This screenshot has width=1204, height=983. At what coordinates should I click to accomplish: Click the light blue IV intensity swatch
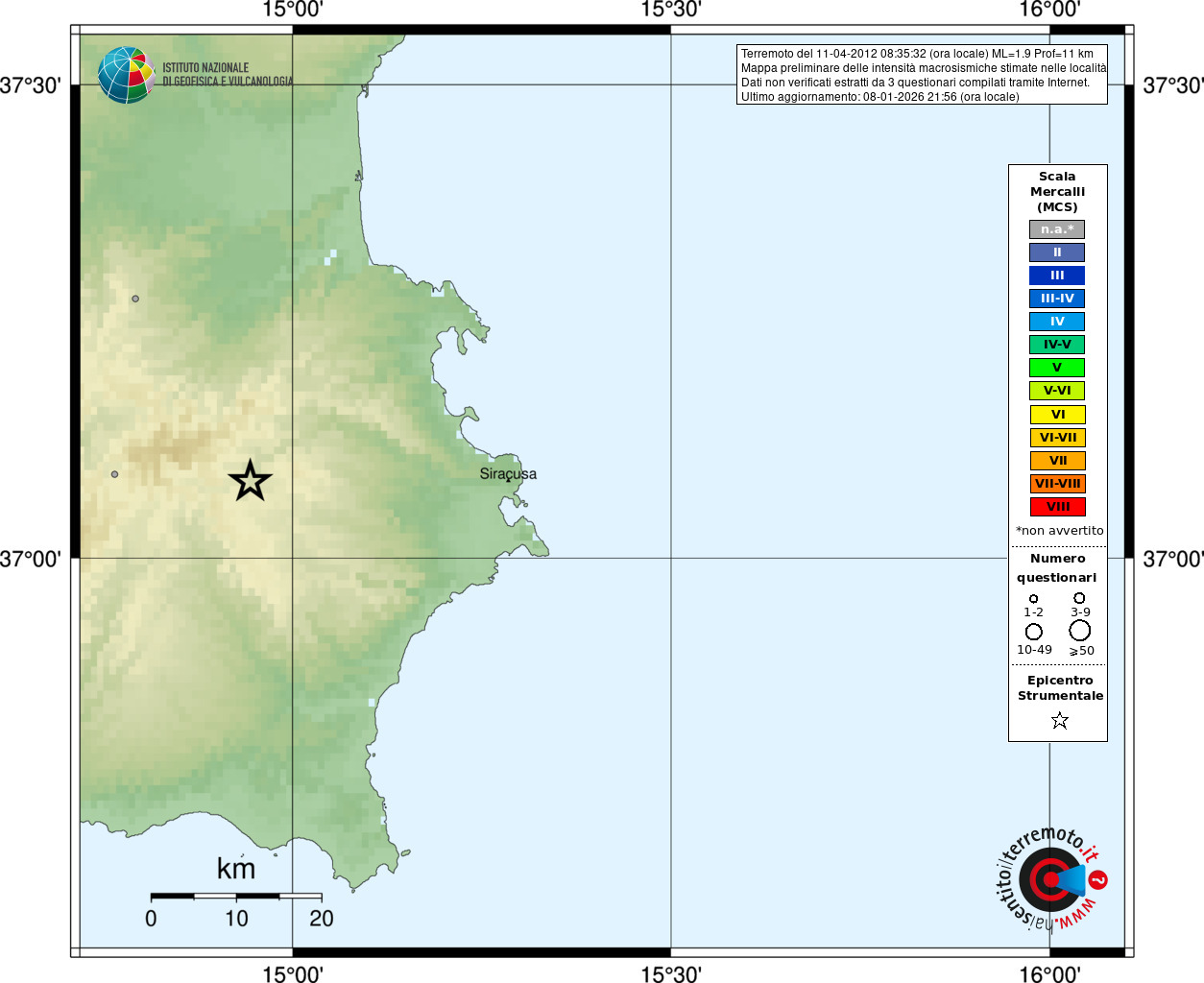click(1057, 322)
